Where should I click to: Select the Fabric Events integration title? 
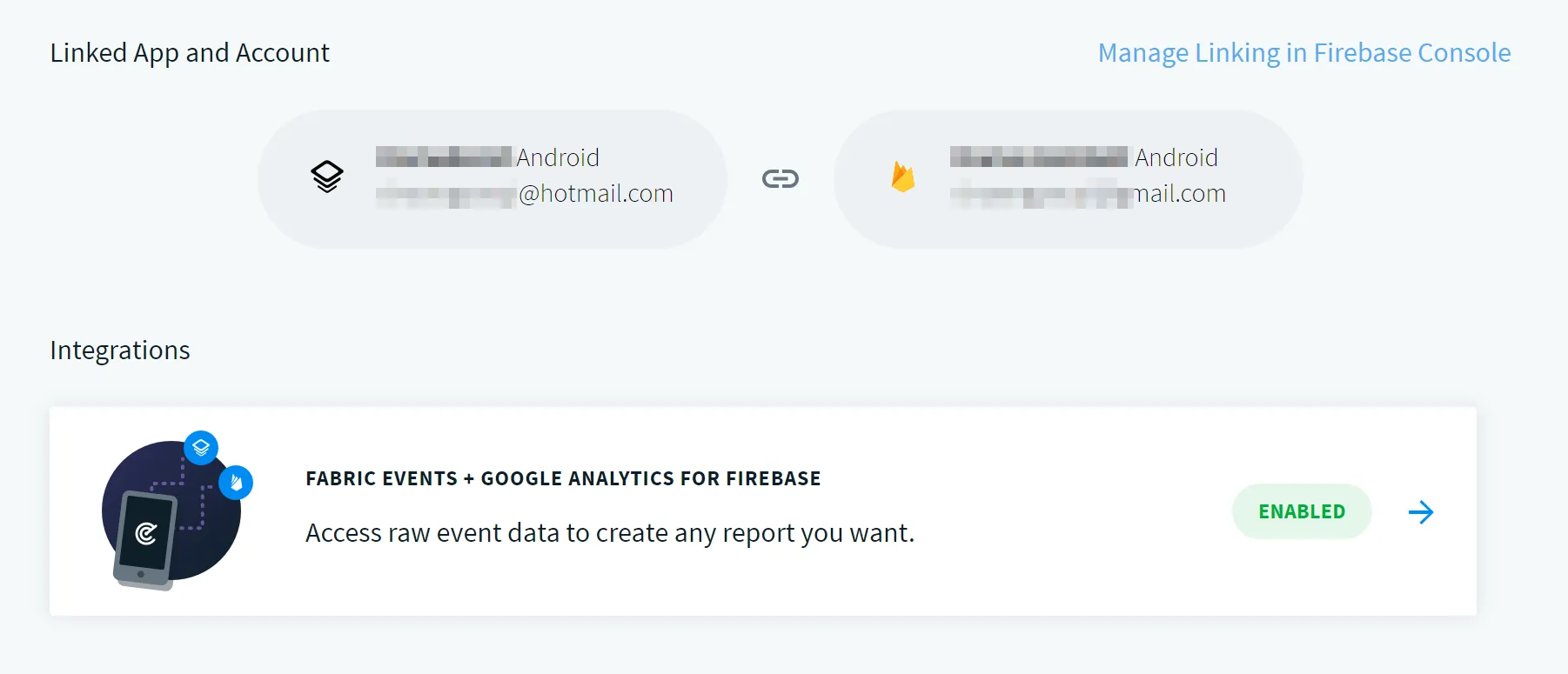[x=563, y=479]
